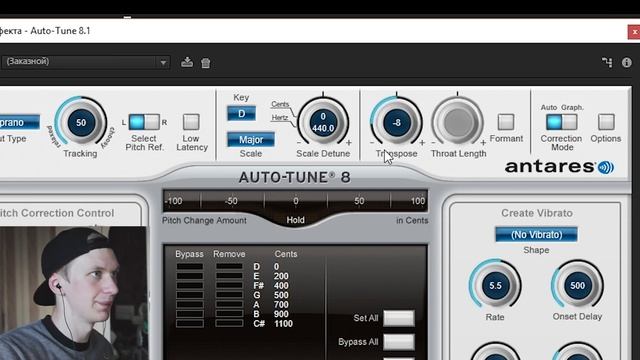This screenshot has height=360, width=640.
Task: Click the Onset Delay knob at 500
Action: coord(577,285)
